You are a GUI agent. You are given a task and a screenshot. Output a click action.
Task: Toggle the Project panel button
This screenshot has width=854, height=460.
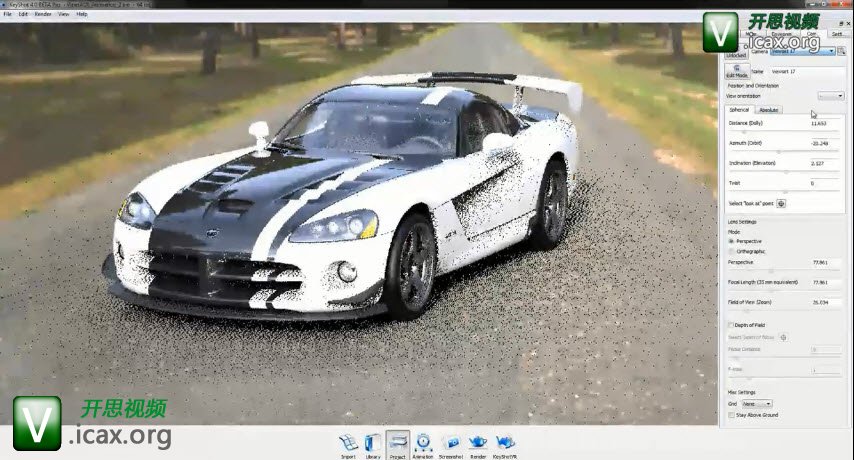point(398,446)
